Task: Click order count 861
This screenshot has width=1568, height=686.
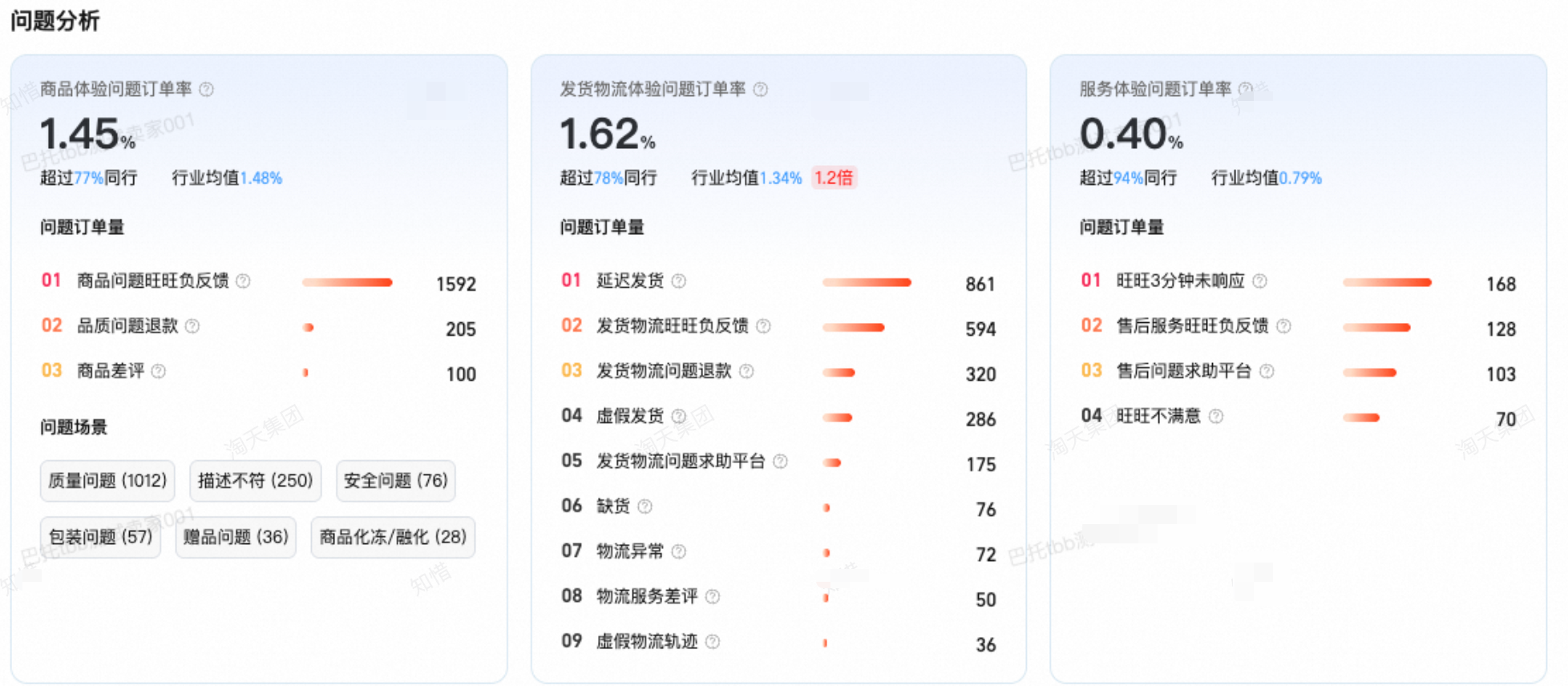Action: (980, 284)
